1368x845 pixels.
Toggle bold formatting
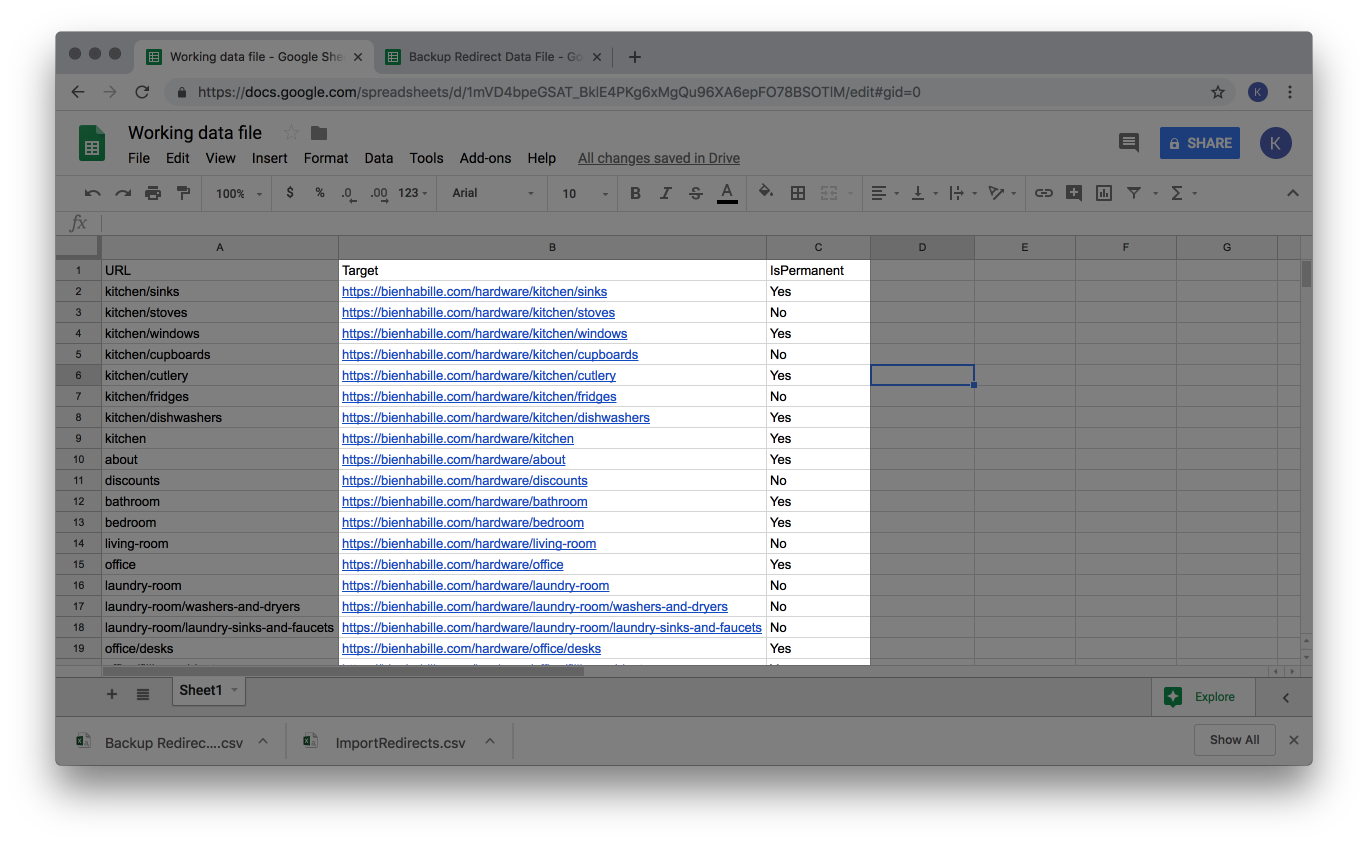635,193
